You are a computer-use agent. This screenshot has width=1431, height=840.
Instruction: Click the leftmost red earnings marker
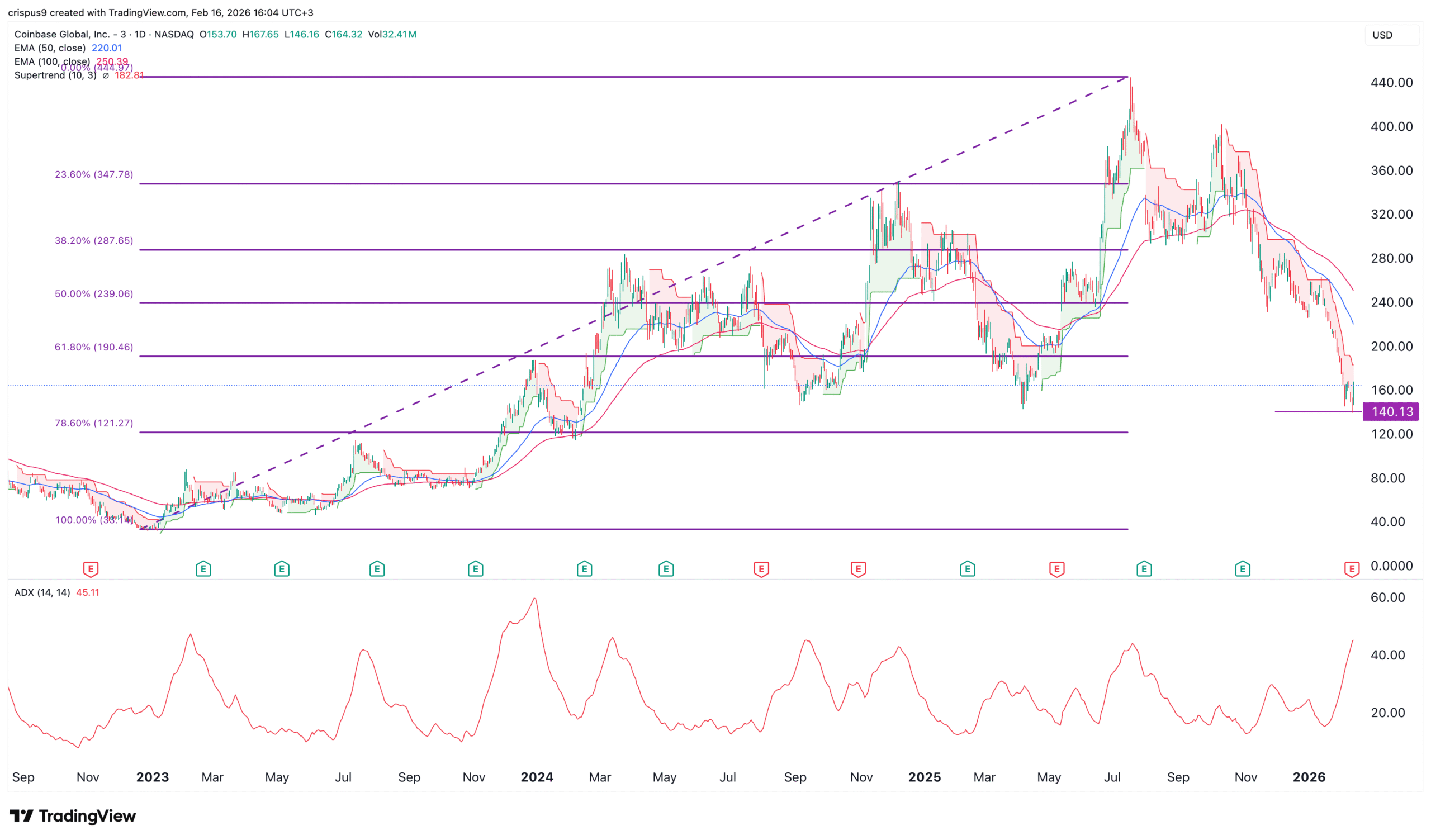click(91, 569)
